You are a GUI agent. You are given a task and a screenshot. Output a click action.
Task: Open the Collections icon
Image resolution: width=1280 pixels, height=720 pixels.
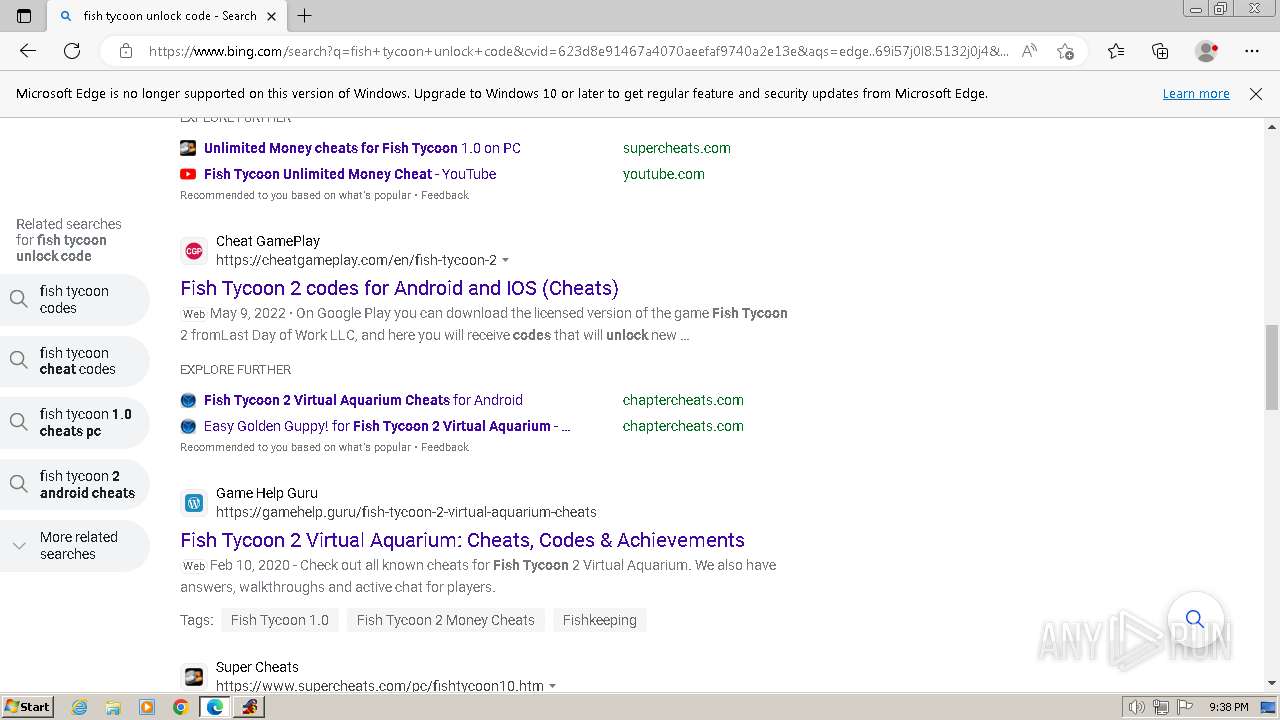[1160, 51]
